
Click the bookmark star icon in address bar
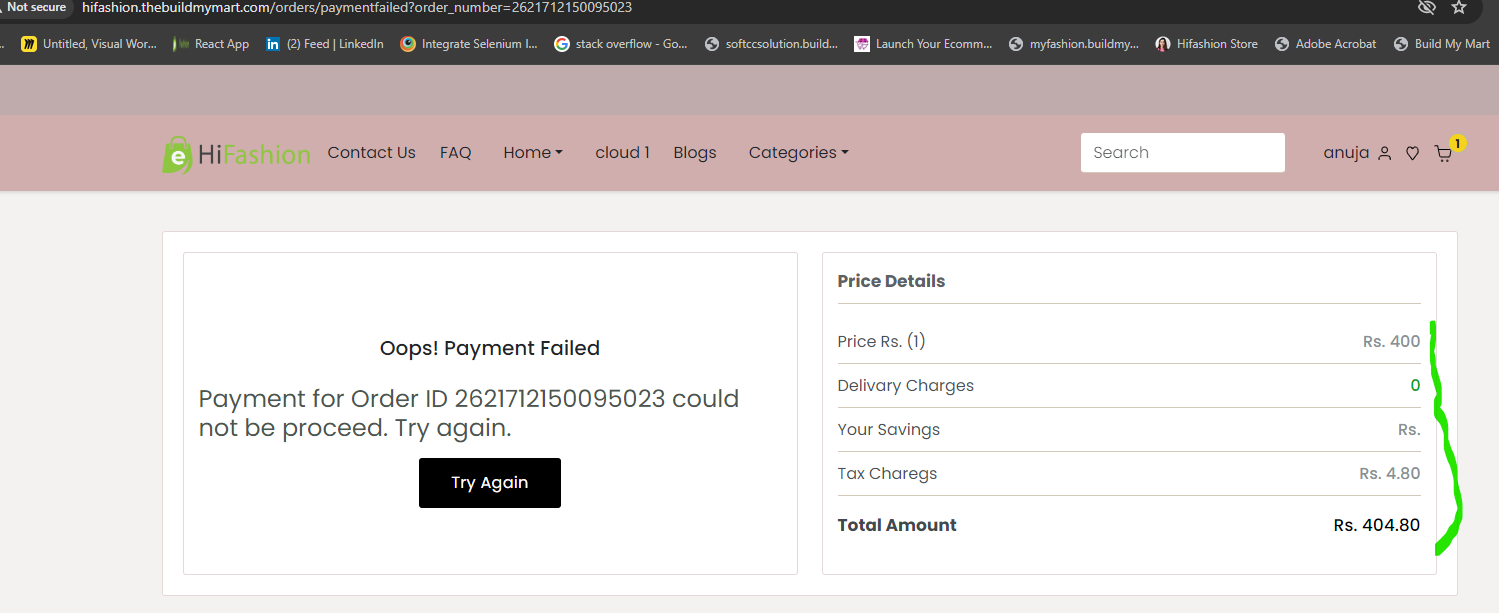[1459, 8]
